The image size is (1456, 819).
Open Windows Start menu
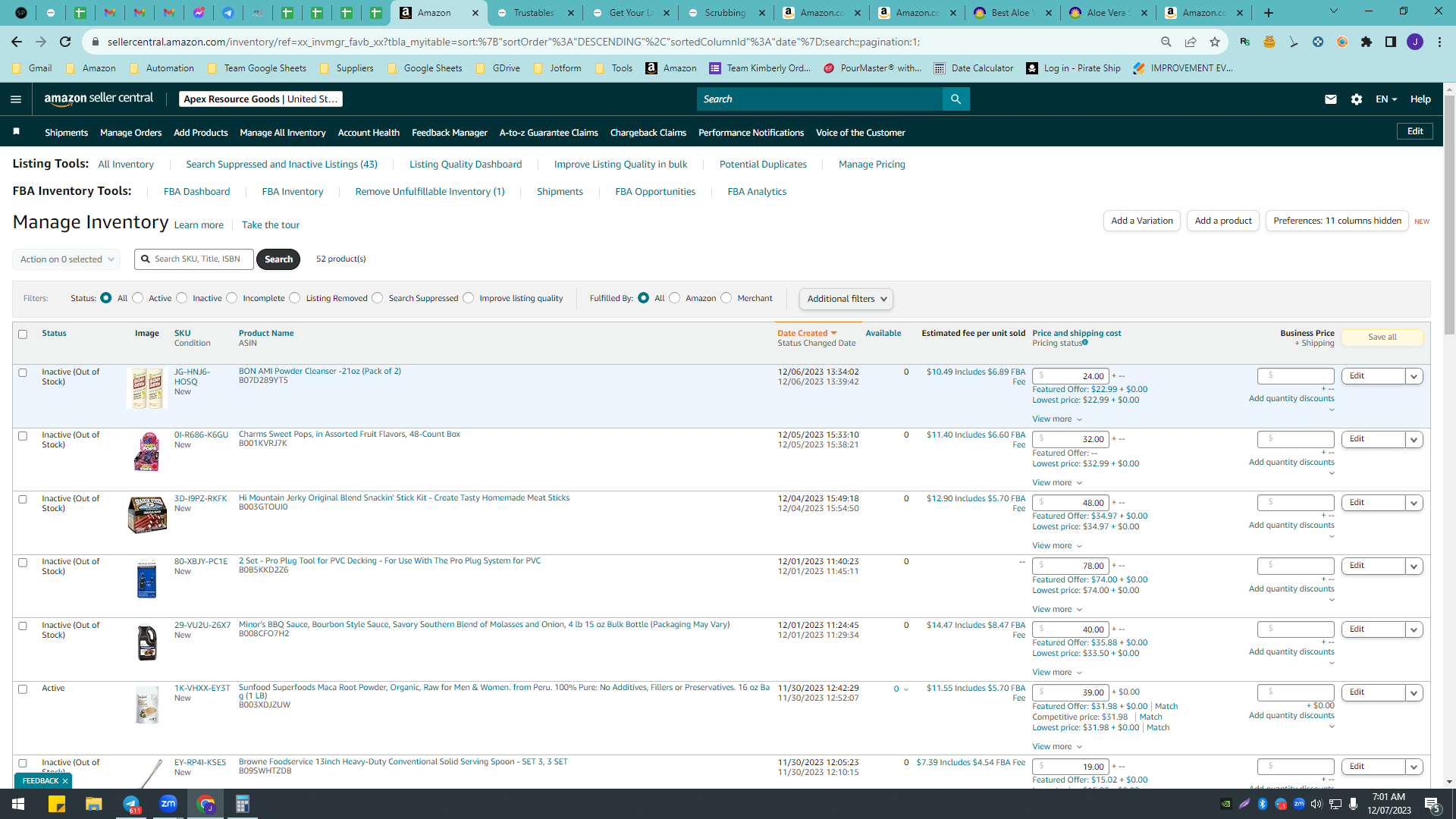18,804
